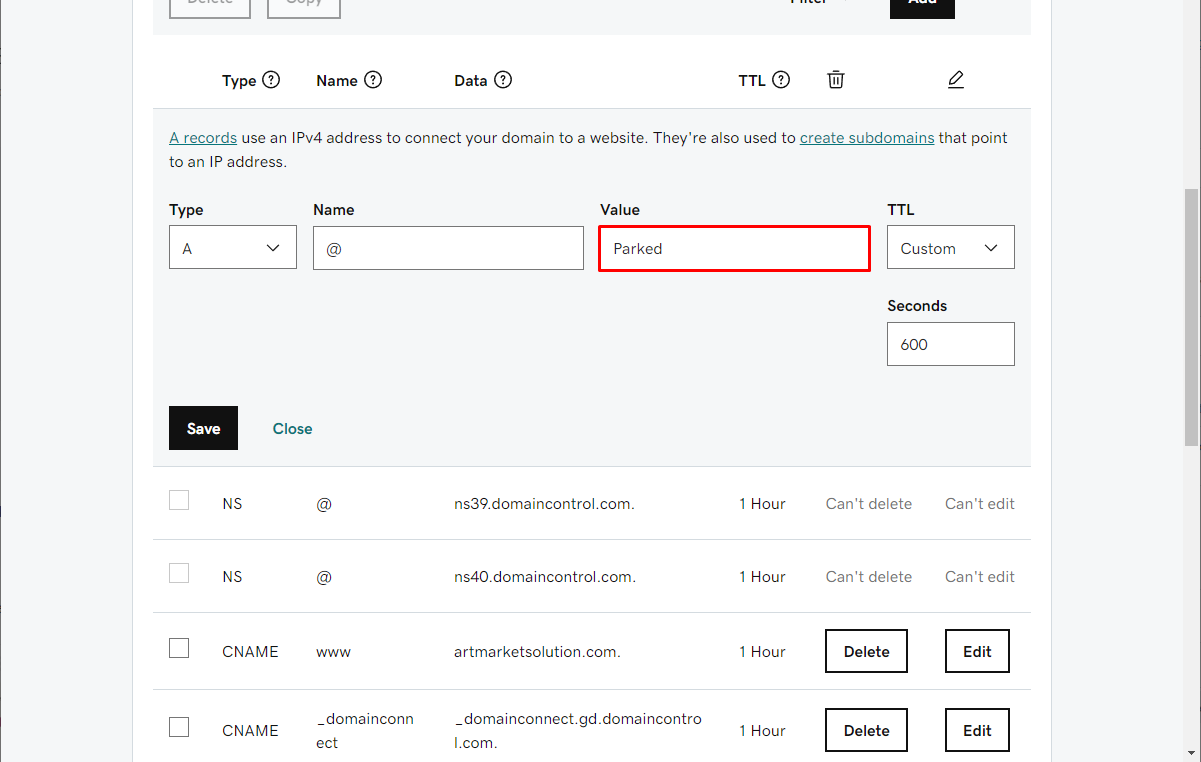Edit the _domainconnect CNAME record
The height and width of the screenshot is (762, 1201).
(977, 731)
